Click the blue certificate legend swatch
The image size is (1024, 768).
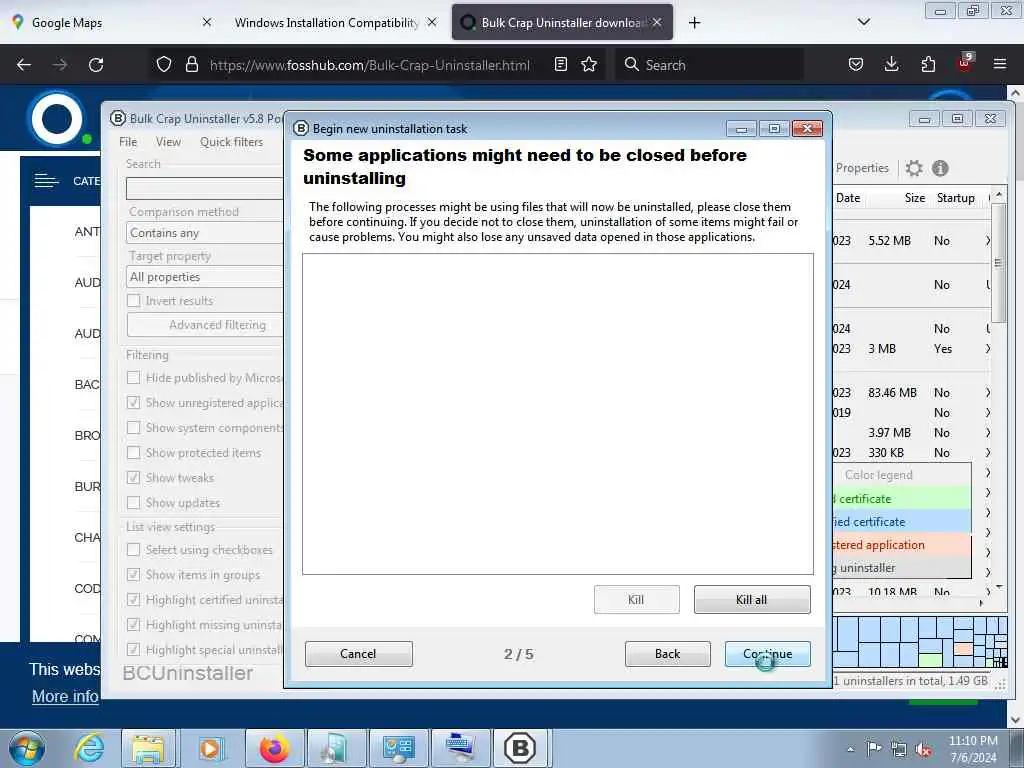click(902, 522)
